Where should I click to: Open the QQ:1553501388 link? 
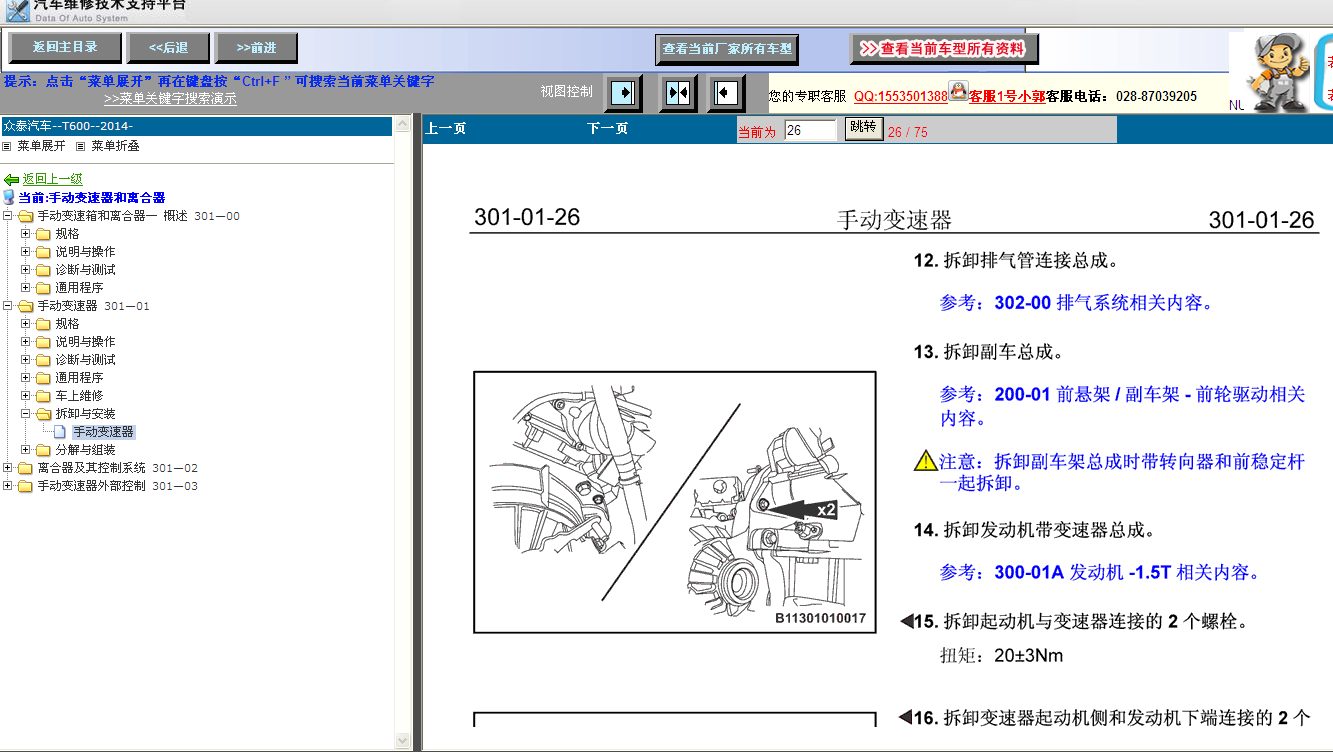900,96
